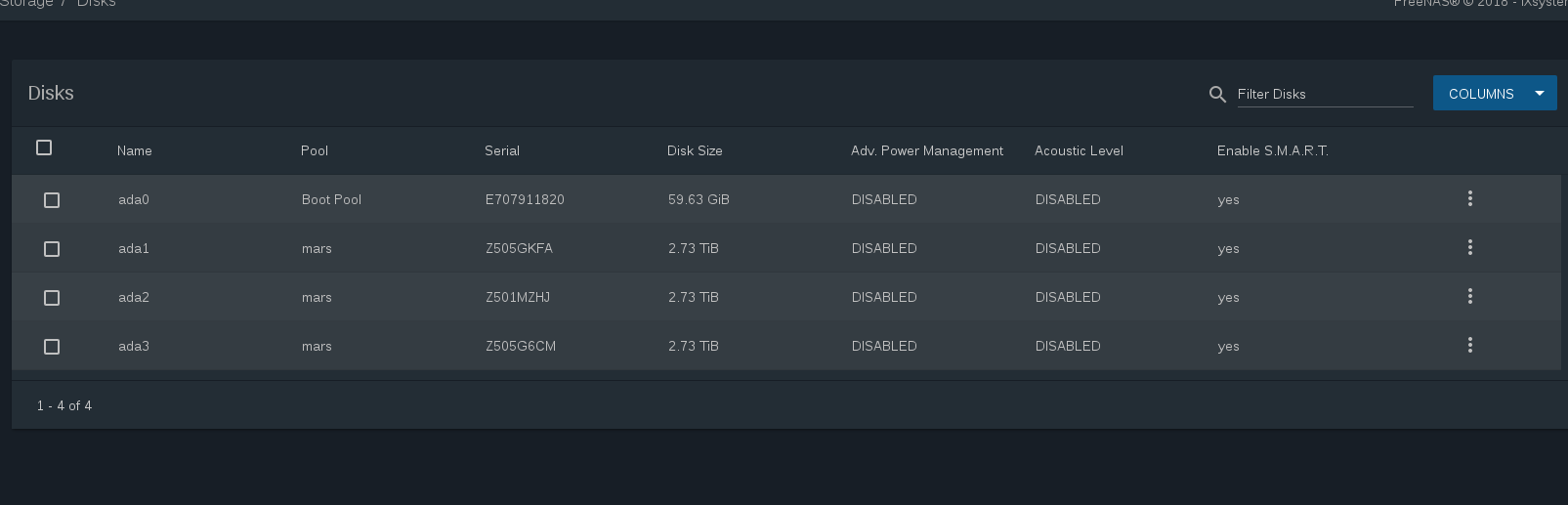Image resolution: width=1568 pixels, height=505 pixels.
Task: Open the three-dot menu for ada0
Action: (x=1469, y=199)
